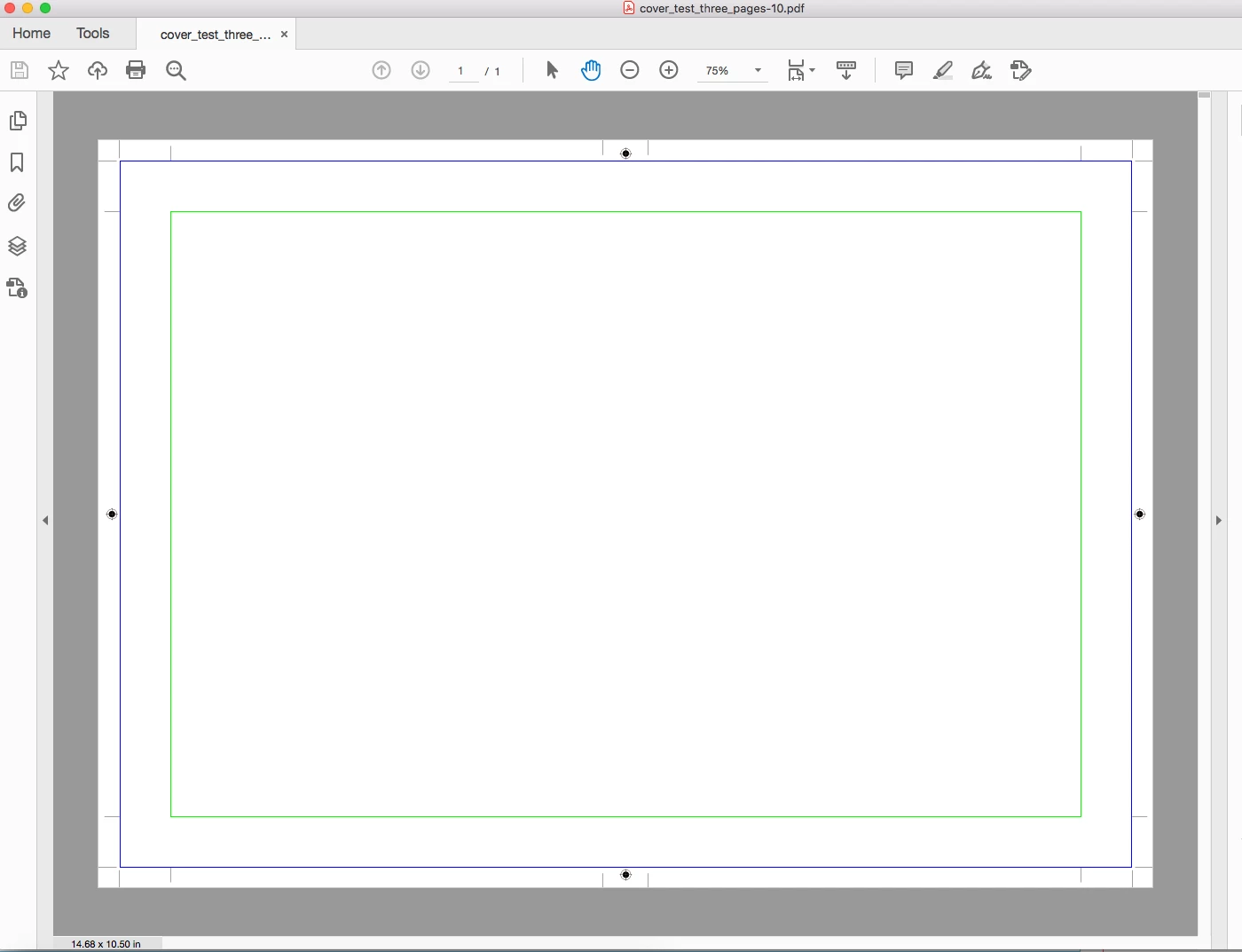Upload file with cloud arrow icon
The width and height of the screenshot is (1242, 952).
tap(98, 70)
